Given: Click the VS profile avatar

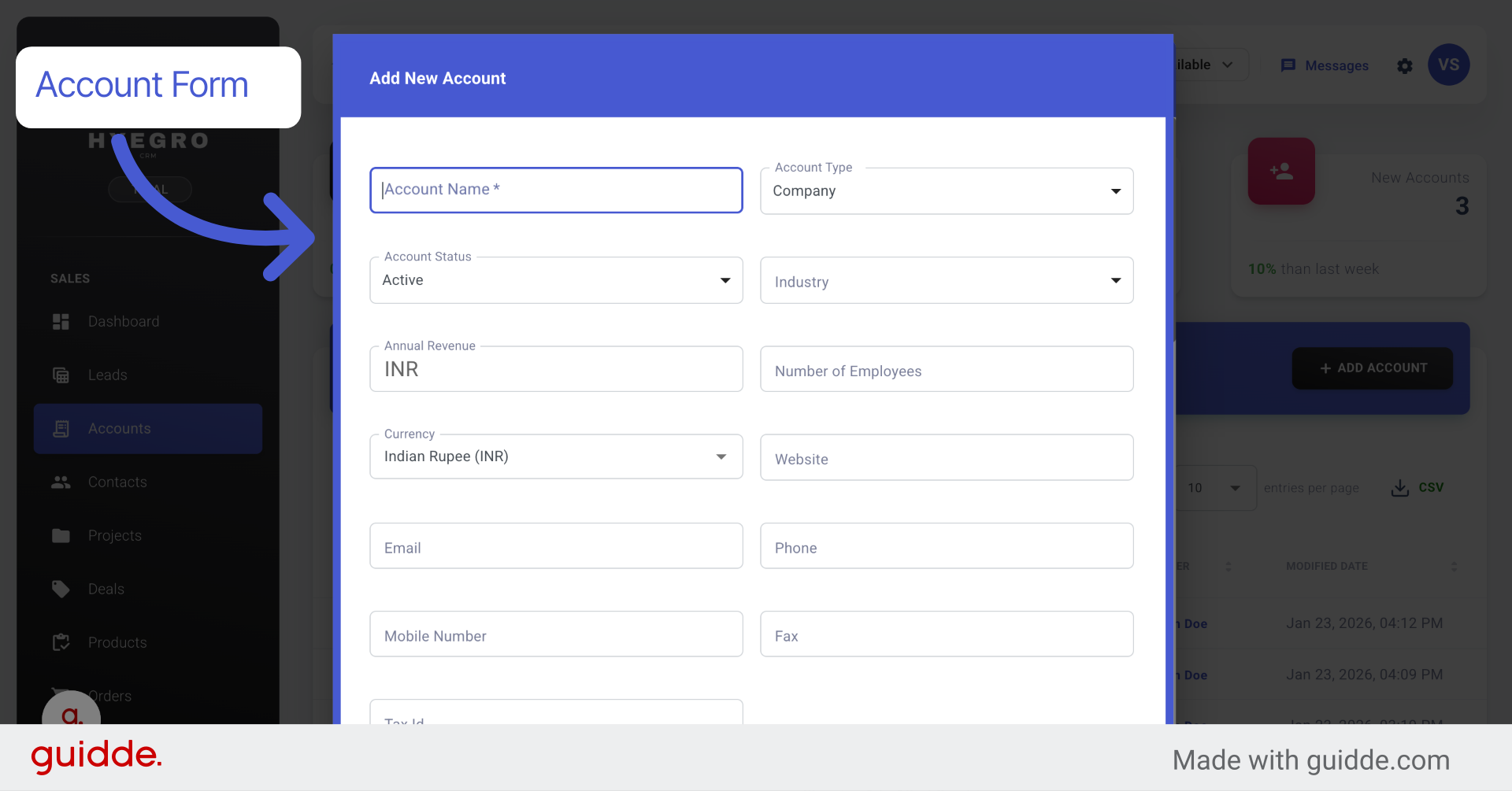Looking at the screenshot, I should coord(1449,65).
